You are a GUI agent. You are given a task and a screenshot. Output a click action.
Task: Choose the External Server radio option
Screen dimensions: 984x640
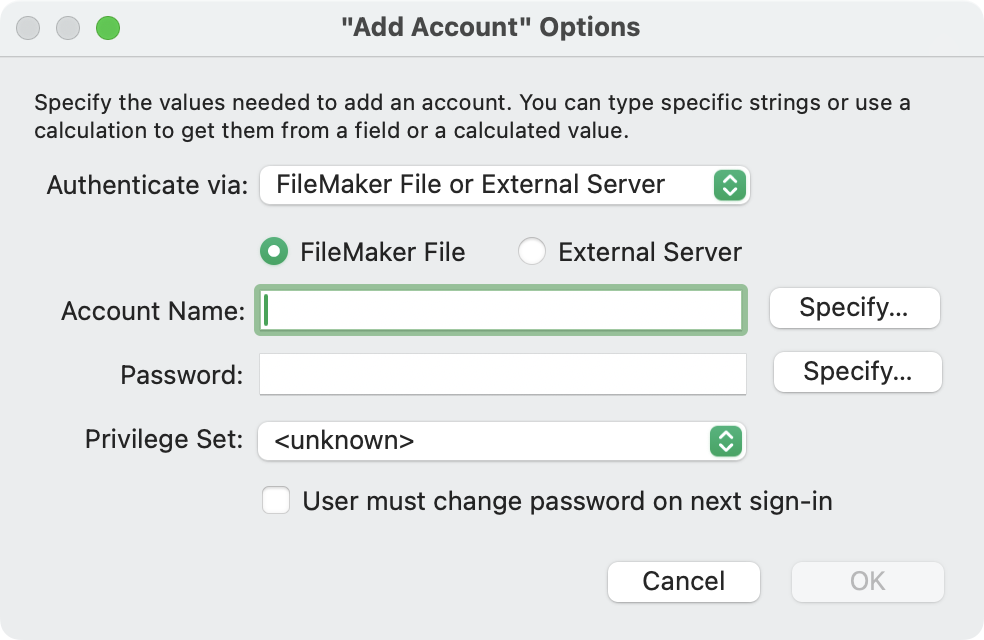[532, 252]
